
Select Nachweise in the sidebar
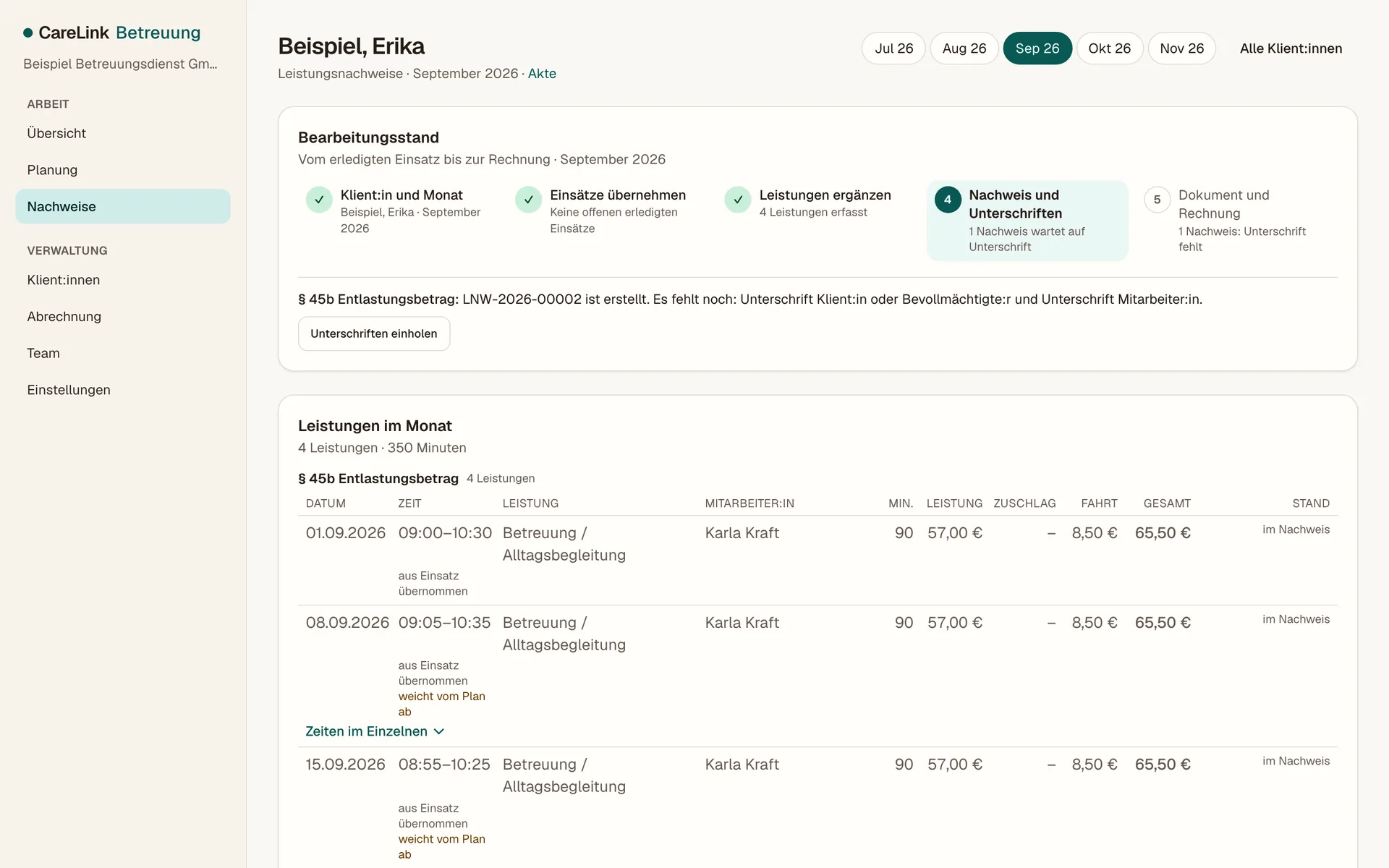(123, 206)
